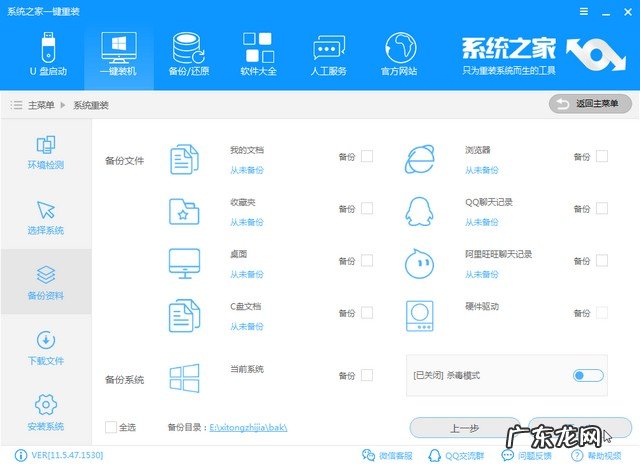Screen dimensions: 640x466
Task: Open backup directory path link
Action: 248,428
